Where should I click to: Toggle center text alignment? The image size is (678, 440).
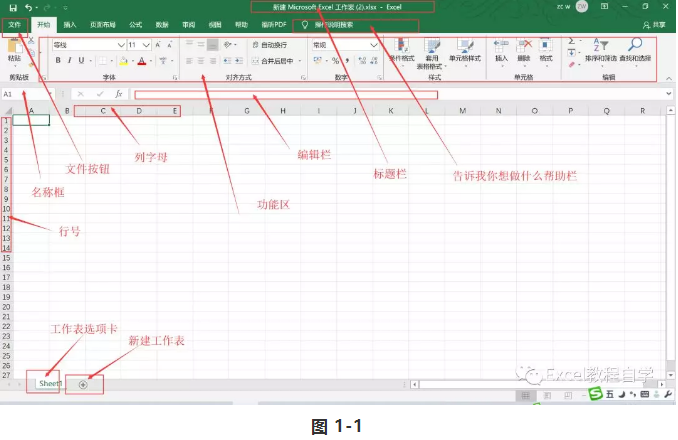tap(201, 61)
